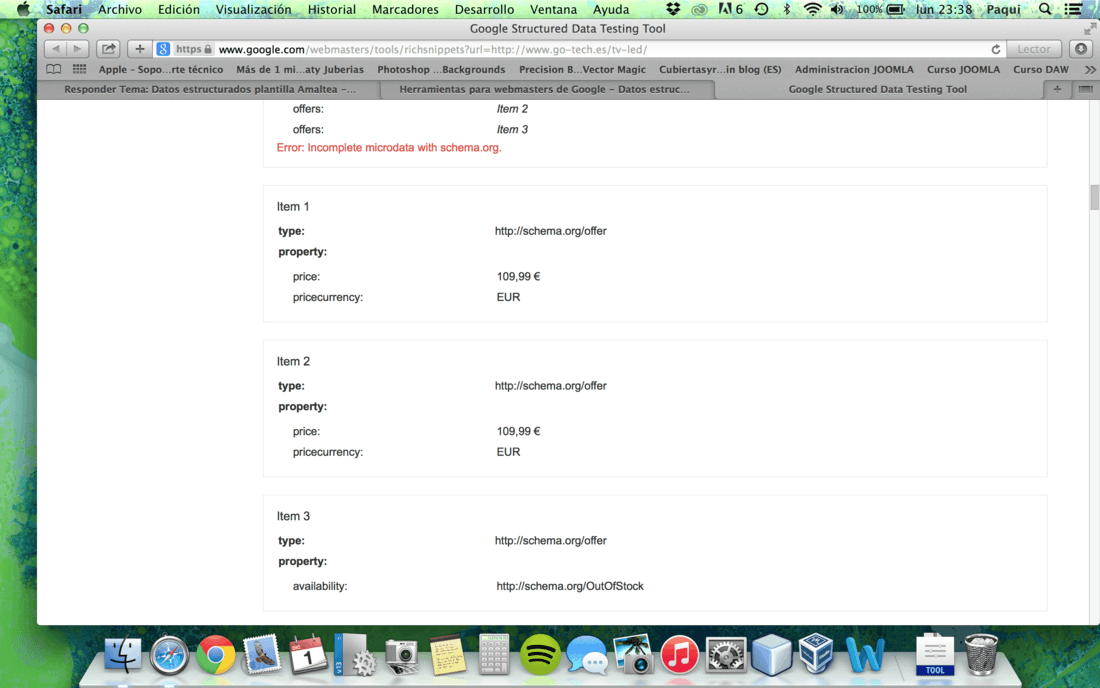Open the Paqui user menu
Image resolution: width=1100 pixels, height=688 pixels.
1003,9
